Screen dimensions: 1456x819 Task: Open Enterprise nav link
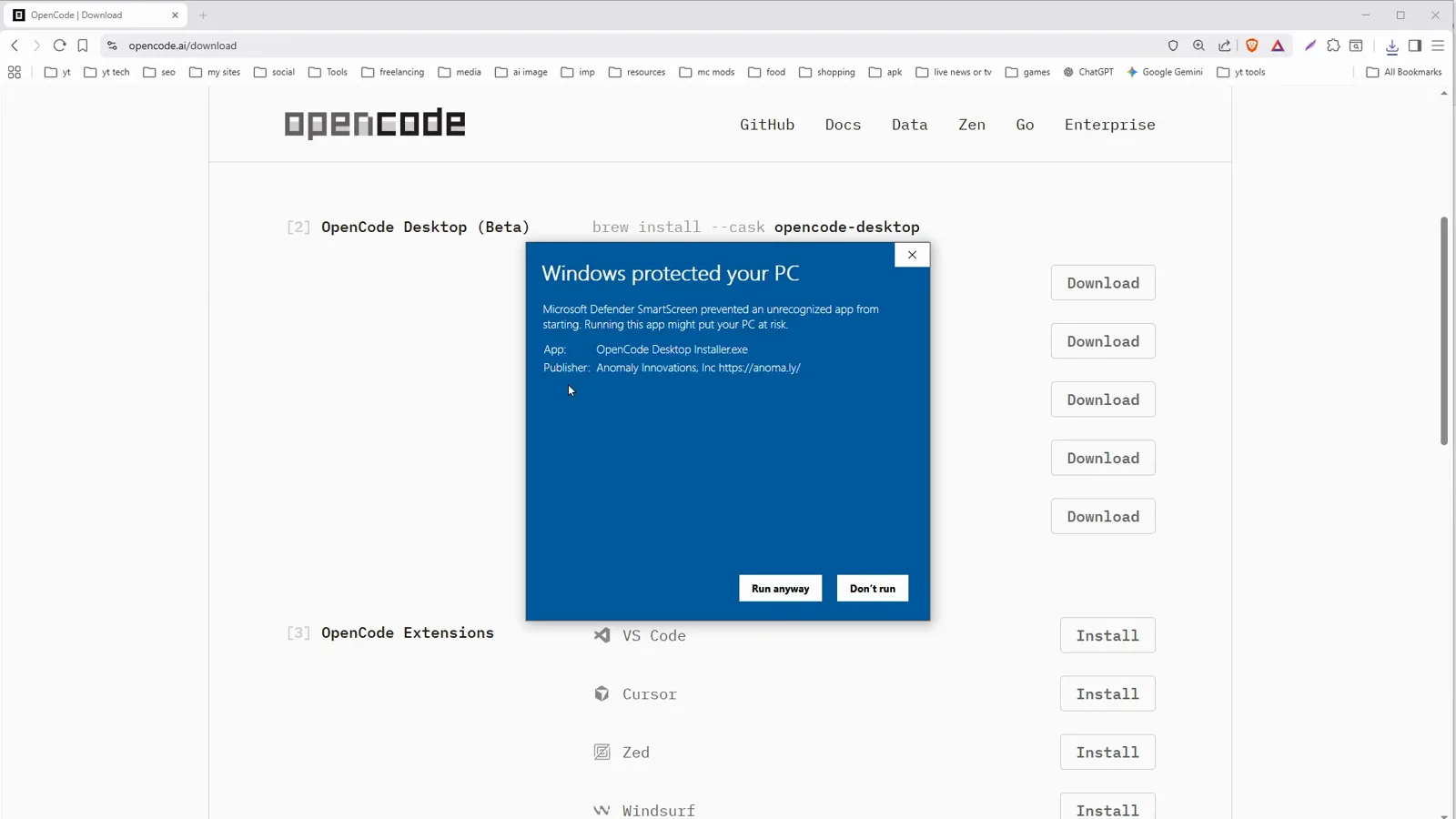(x=1110, y=125)
